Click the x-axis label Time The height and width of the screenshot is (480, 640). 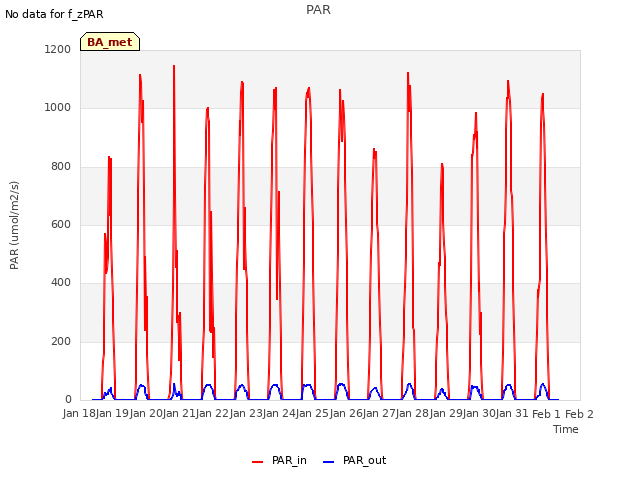[x=566, y=429]
